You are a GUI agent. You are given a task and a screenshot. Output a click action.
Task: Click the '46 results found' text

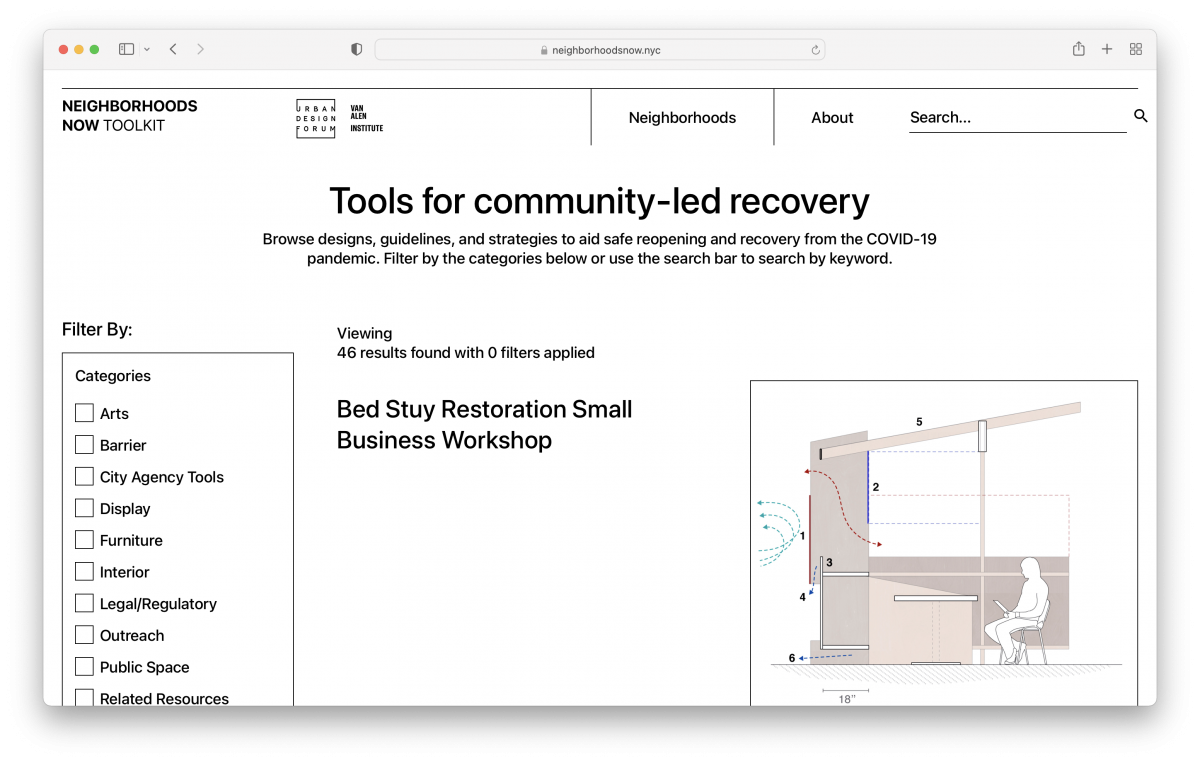pyautogui.click(x=466, y=353)
